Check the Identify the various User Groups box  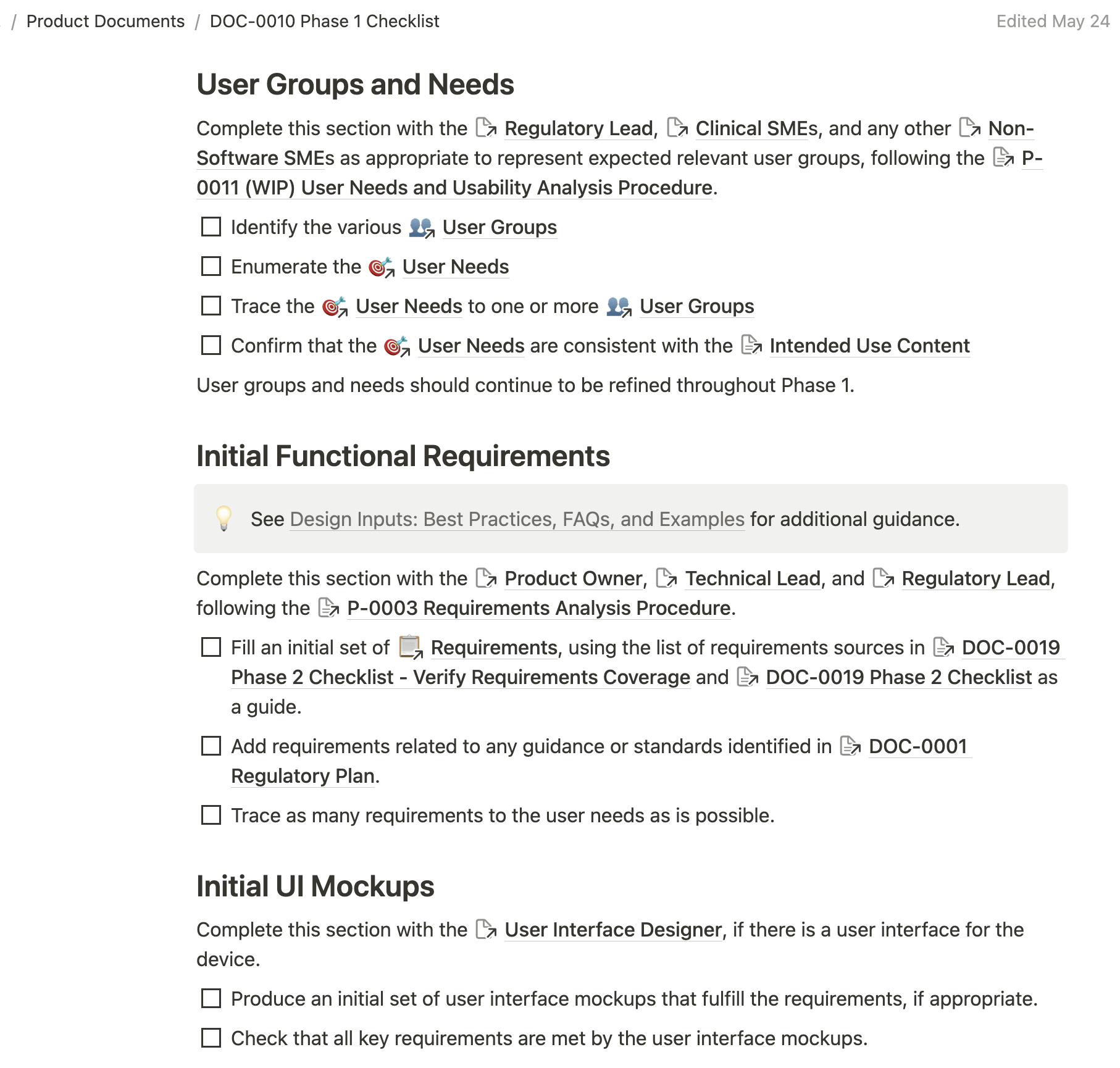coord(211,227)
